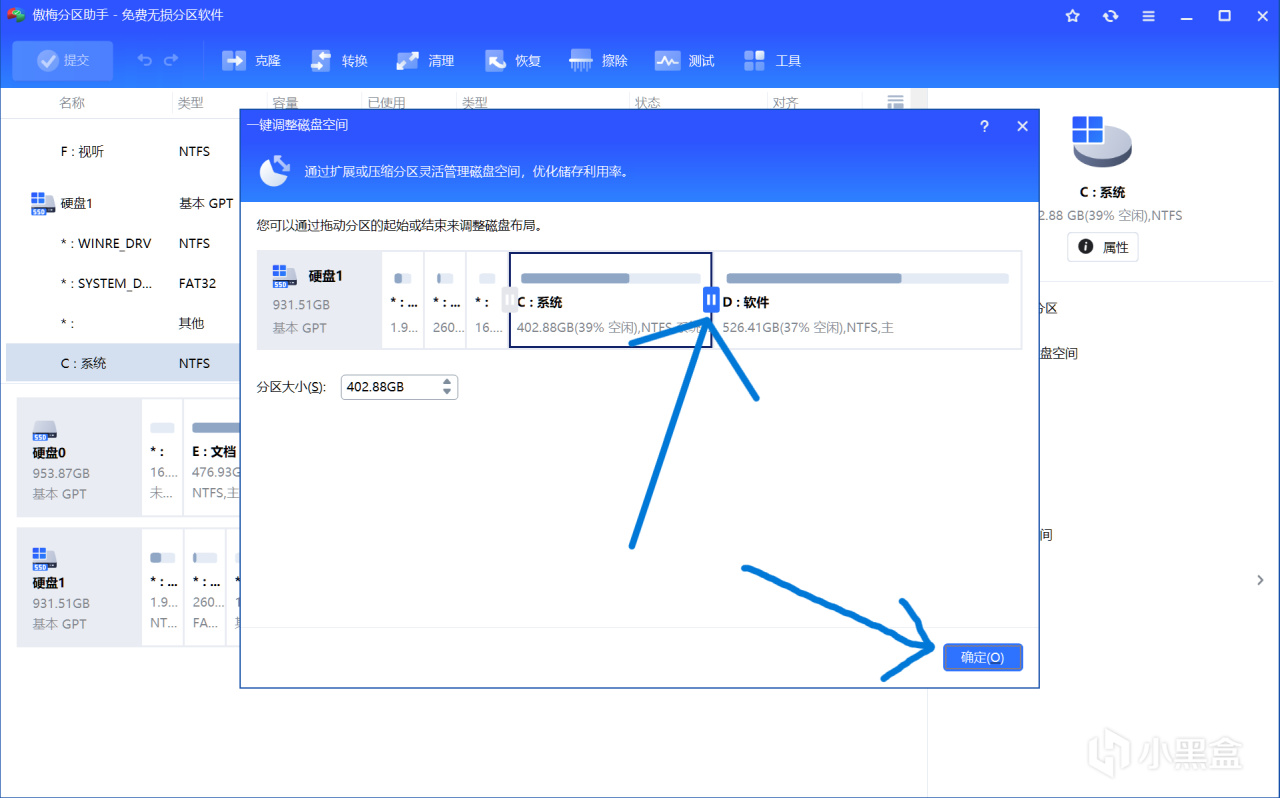Sort by the 对齐 column header

[x=785, y=103]
